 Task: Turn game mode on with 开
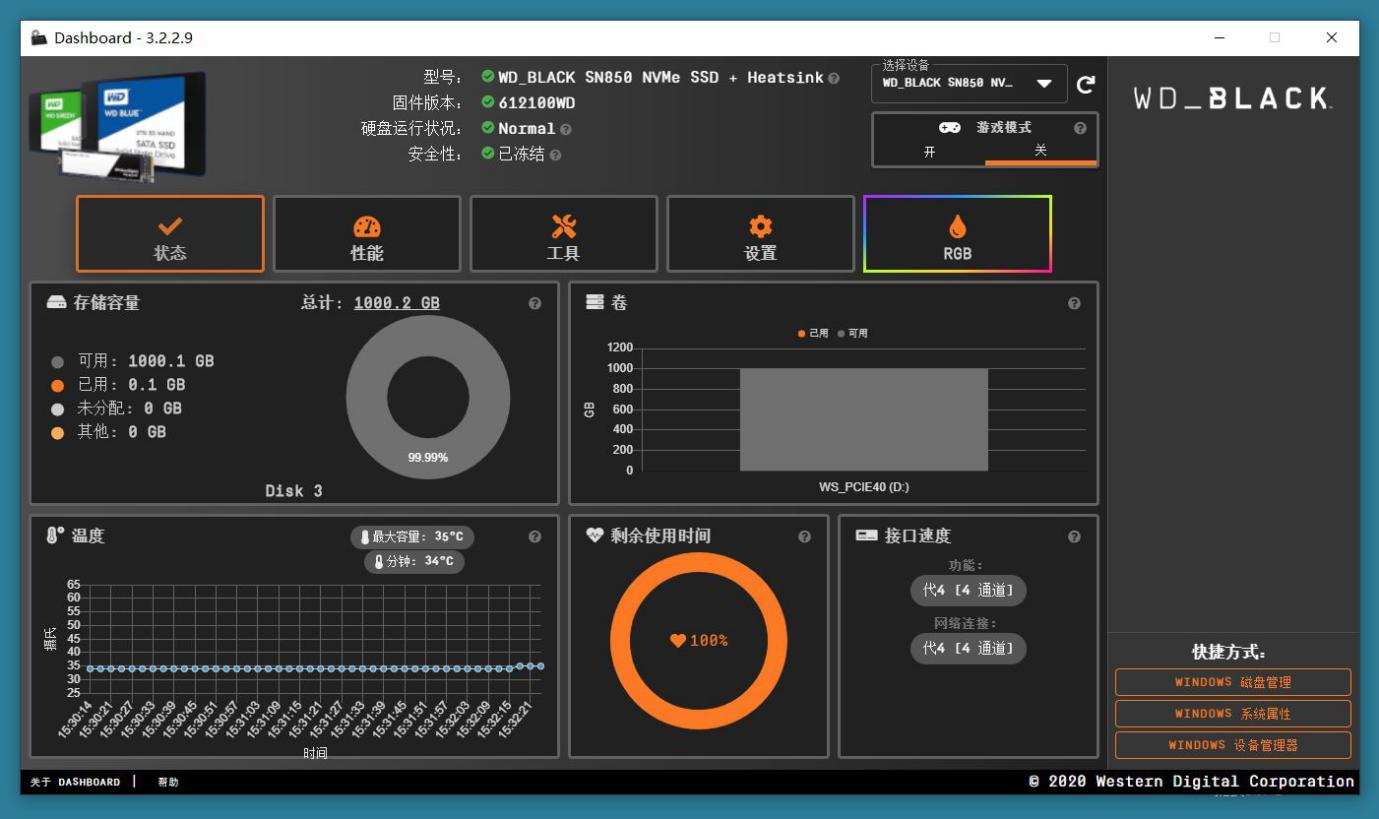929,150
